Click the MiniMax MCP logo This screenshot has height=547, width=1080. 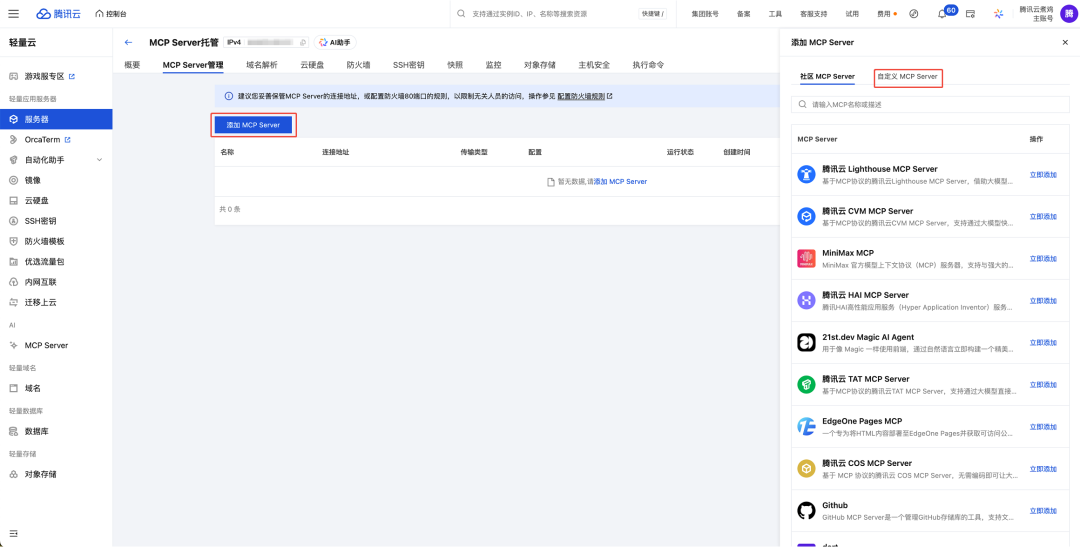pos(806,258)
